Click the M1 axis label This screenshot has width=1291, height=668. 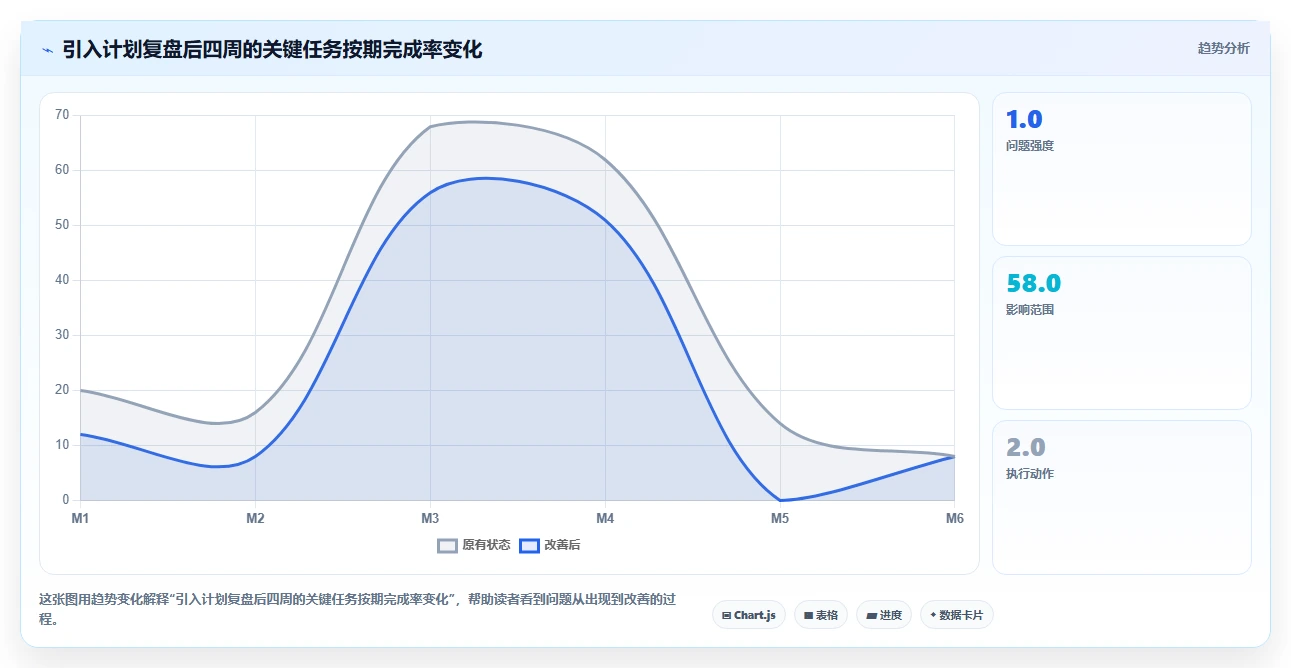[80, 518]
